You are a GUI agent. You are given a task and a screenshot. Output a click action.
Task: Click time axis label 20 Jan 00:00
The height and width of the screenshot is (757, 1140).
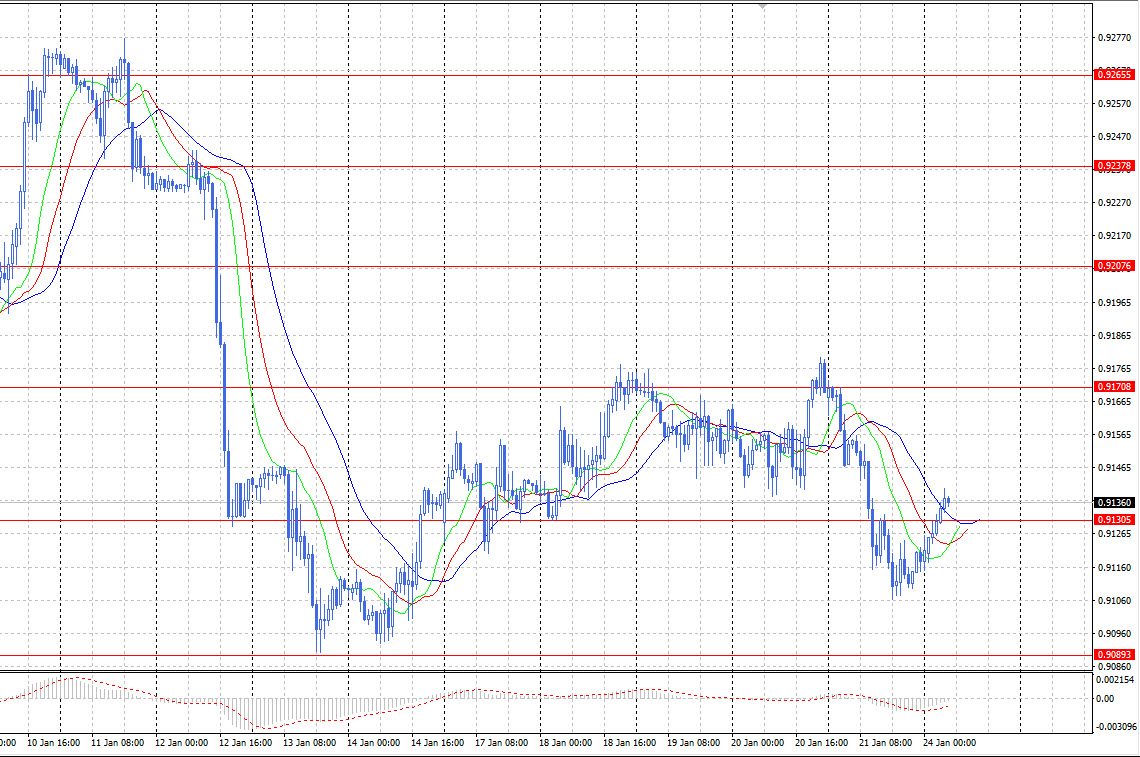pos(757,743)
